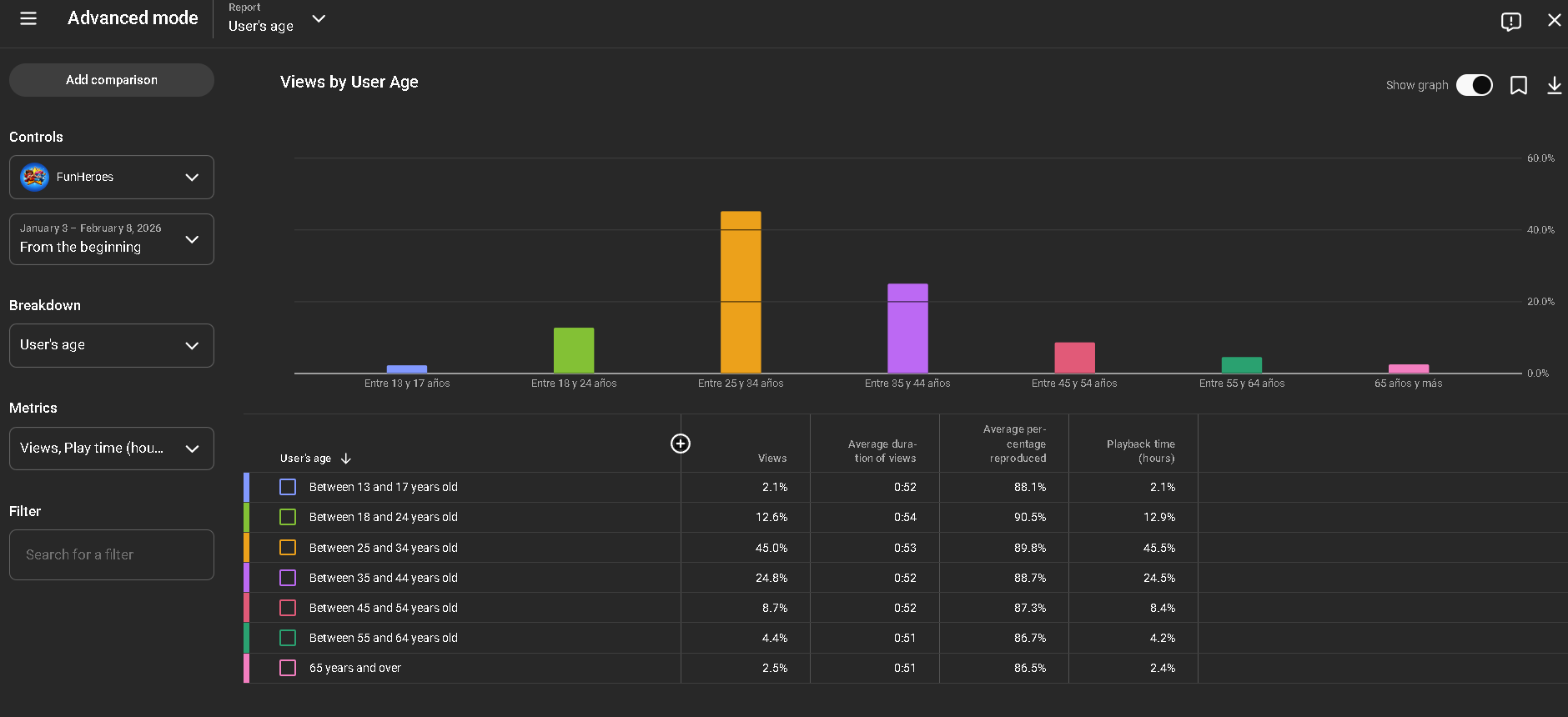
Task: Expand the Report User's age dropdown
Action: 318,19
